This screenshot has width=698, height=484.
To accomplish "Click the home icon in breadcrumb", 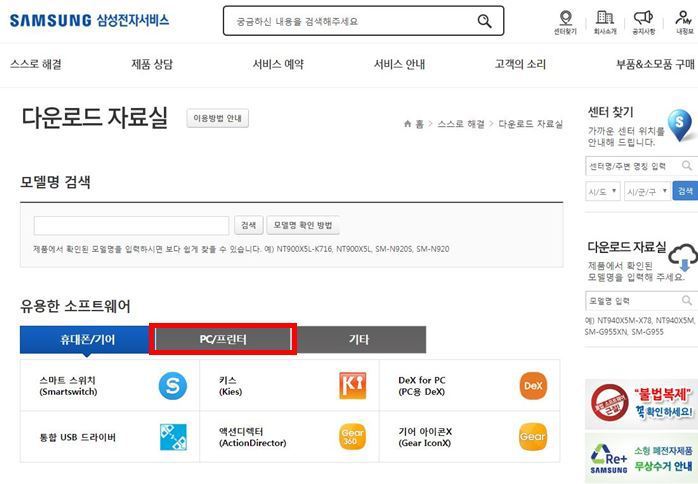I will click(407, 124).
